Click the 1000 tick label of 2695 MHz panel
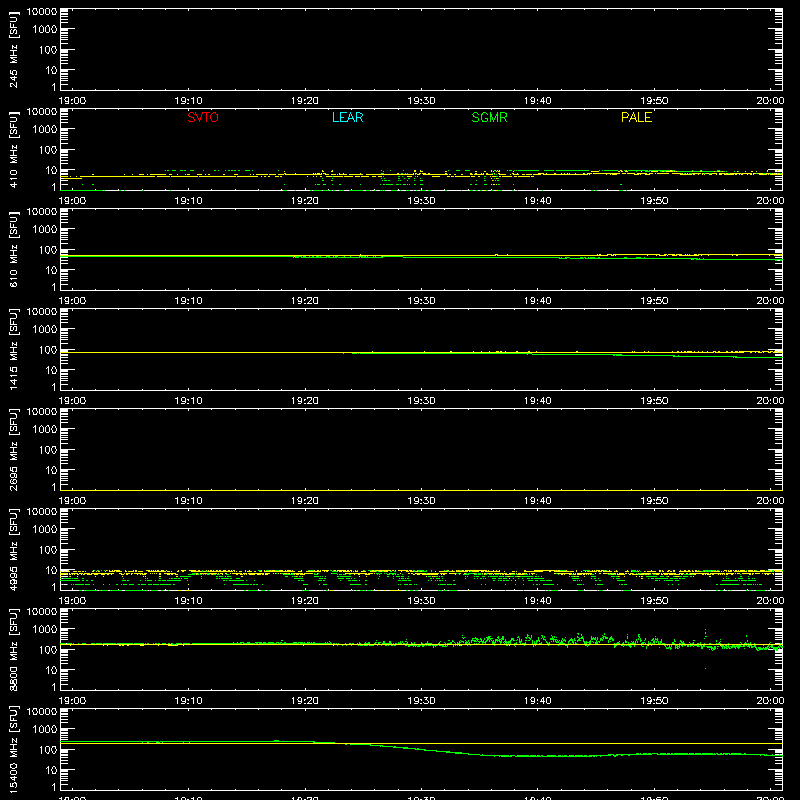Viewport: 800px width, 800px height. [45, 430]
